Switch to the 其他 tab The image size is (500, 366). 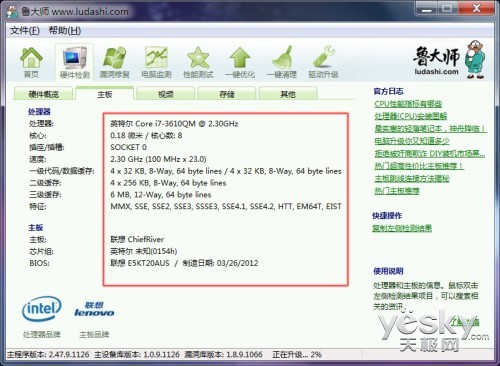288,94
